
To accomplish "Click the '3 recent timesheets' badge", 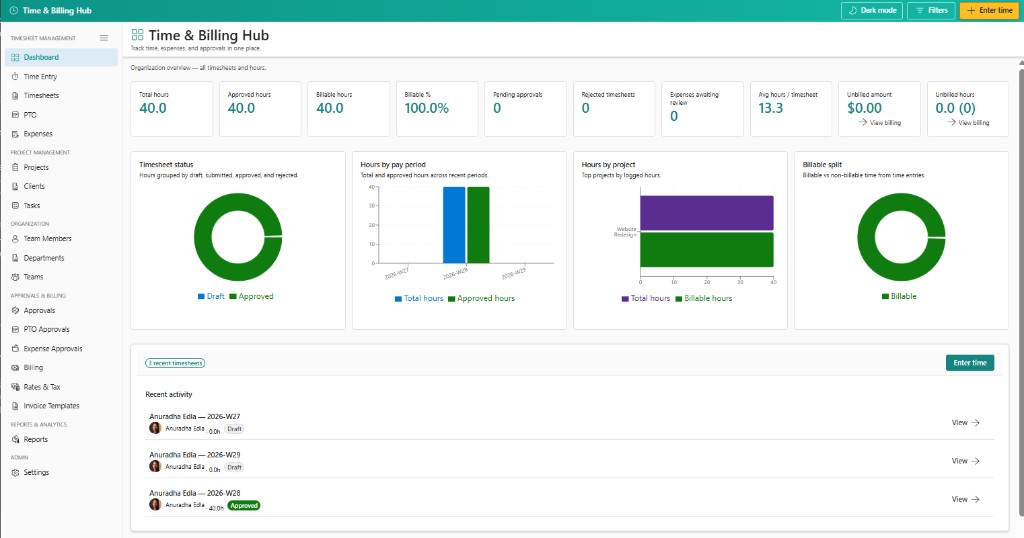I will [175, 363].
